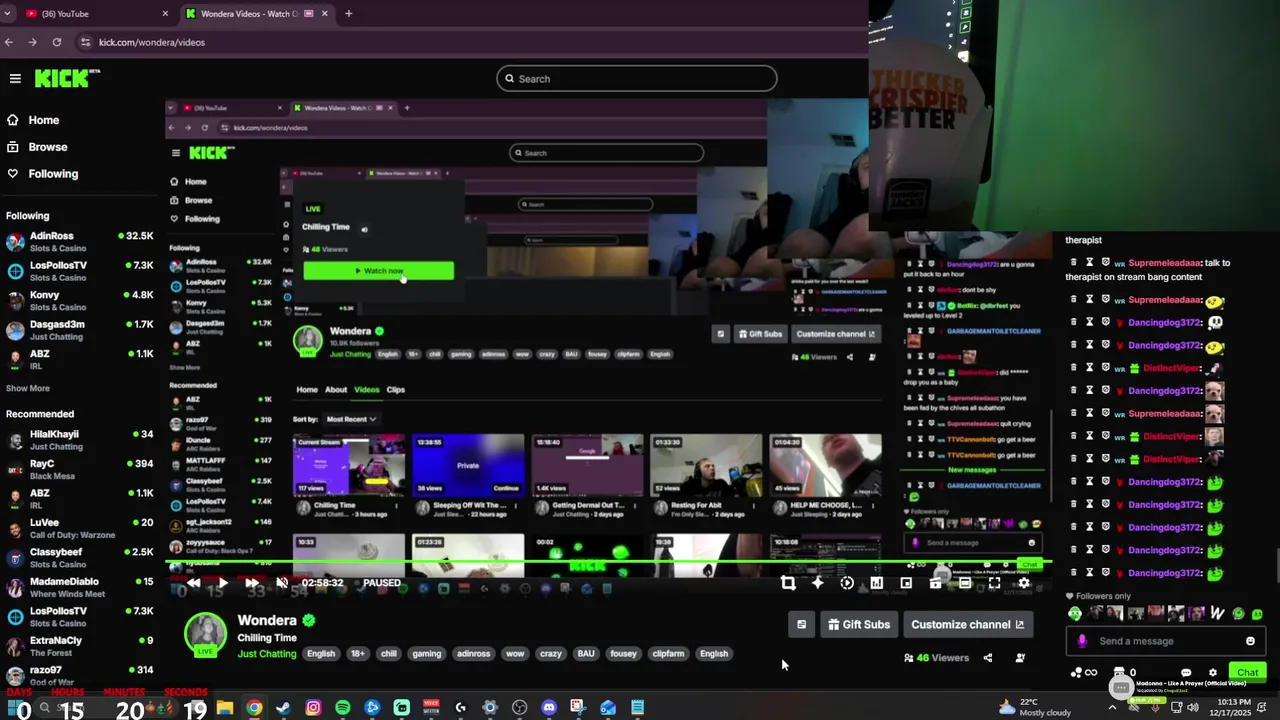Open the browser tab search chevron
This screenshot has height=720, width=1280.
click(x=9, y=14)
